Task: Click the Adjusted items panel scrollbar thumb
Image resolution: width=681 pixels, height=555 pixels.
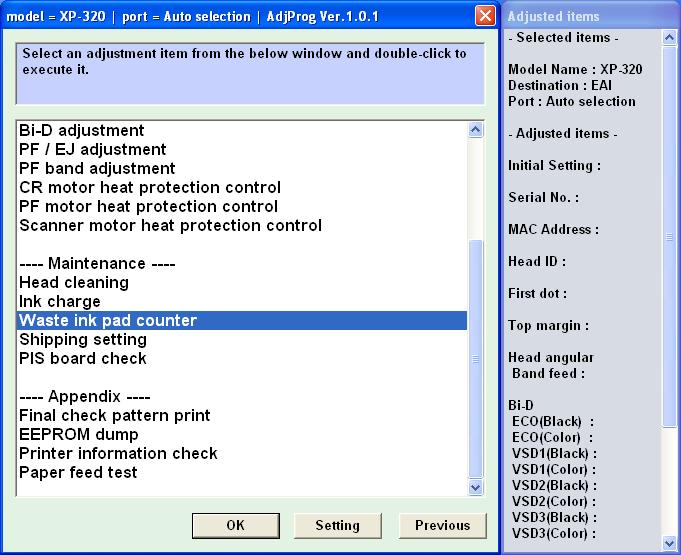Action: point(669,237)
